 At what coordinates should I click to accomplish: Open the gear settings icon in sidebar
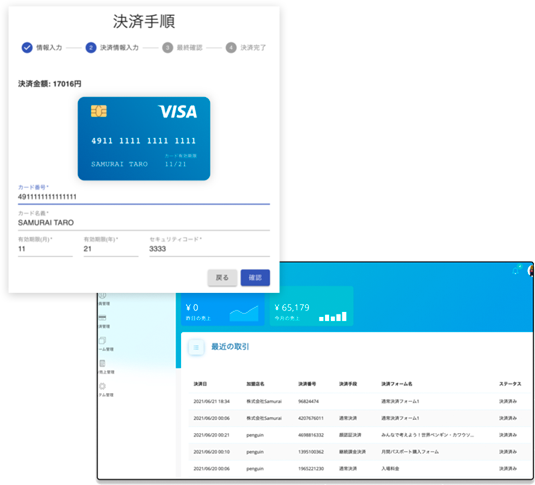coord(102,386)
